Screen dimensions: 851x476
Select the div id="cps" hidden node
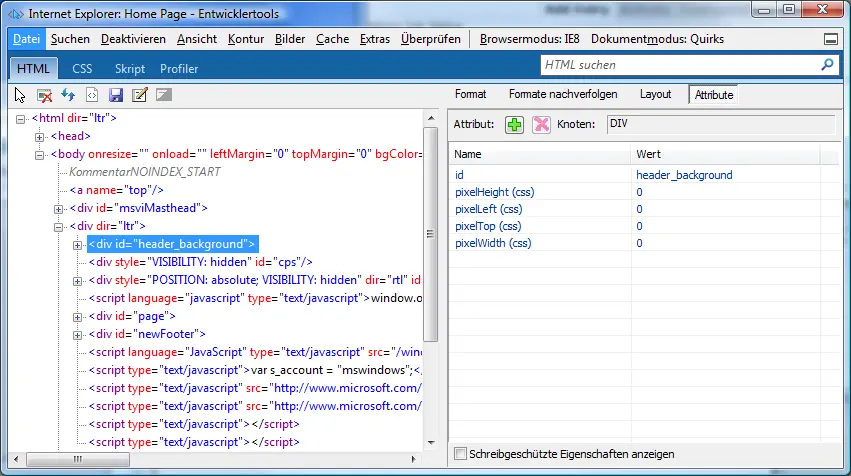click(x=200, y=262)
